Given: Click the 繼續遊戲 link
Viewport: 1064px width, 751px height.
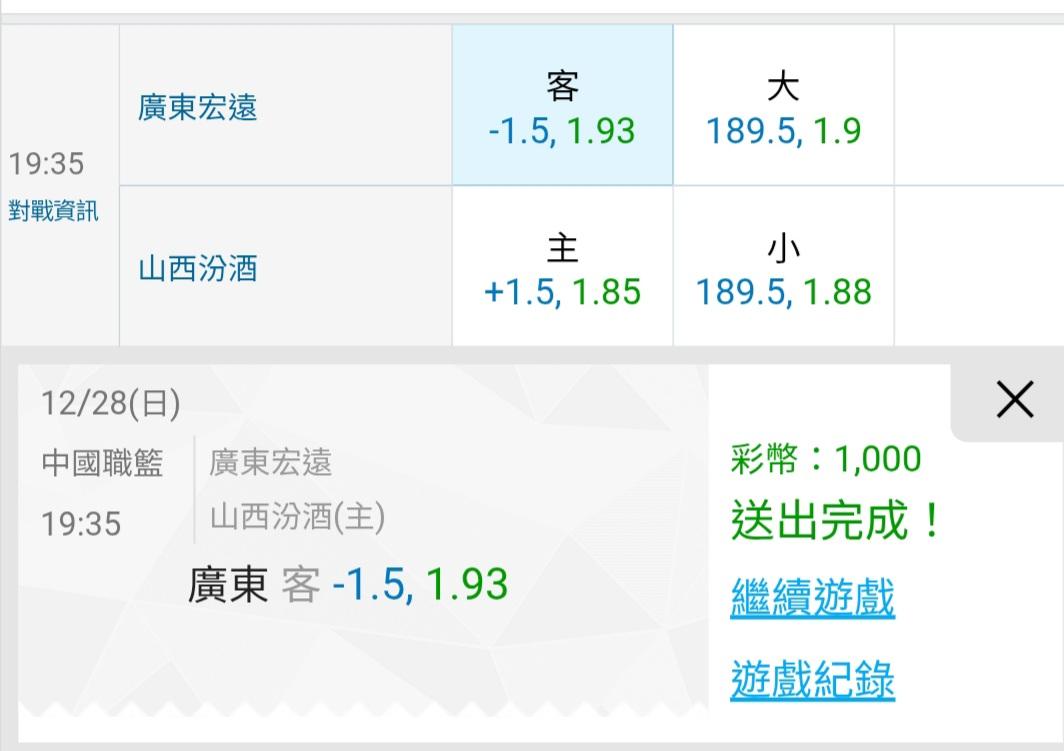Looking at the screenshot, I should [x=812, y=598].
